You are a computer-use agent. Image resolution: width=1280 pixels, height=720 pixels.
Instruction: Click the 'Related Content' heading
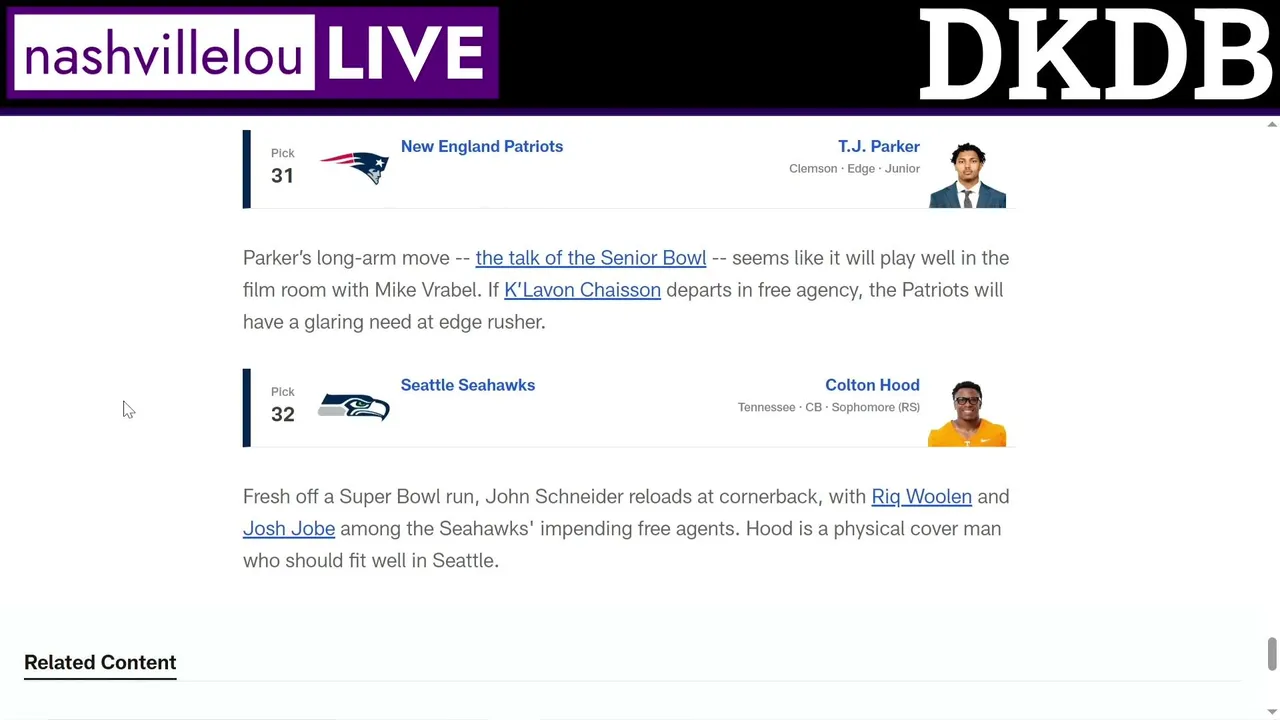[100, 662]
